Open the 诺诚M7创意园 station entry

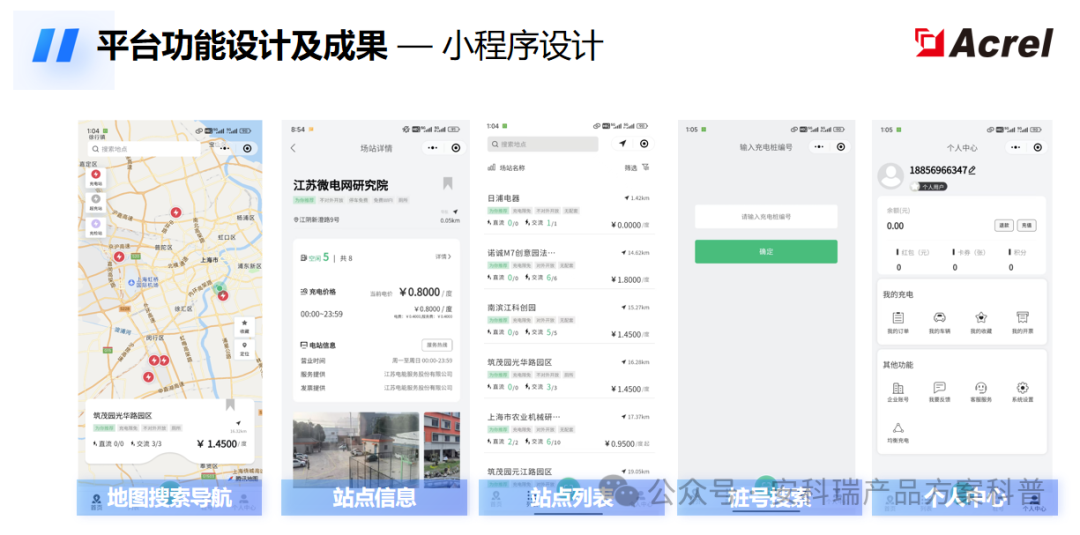click(x=568, y=265)
